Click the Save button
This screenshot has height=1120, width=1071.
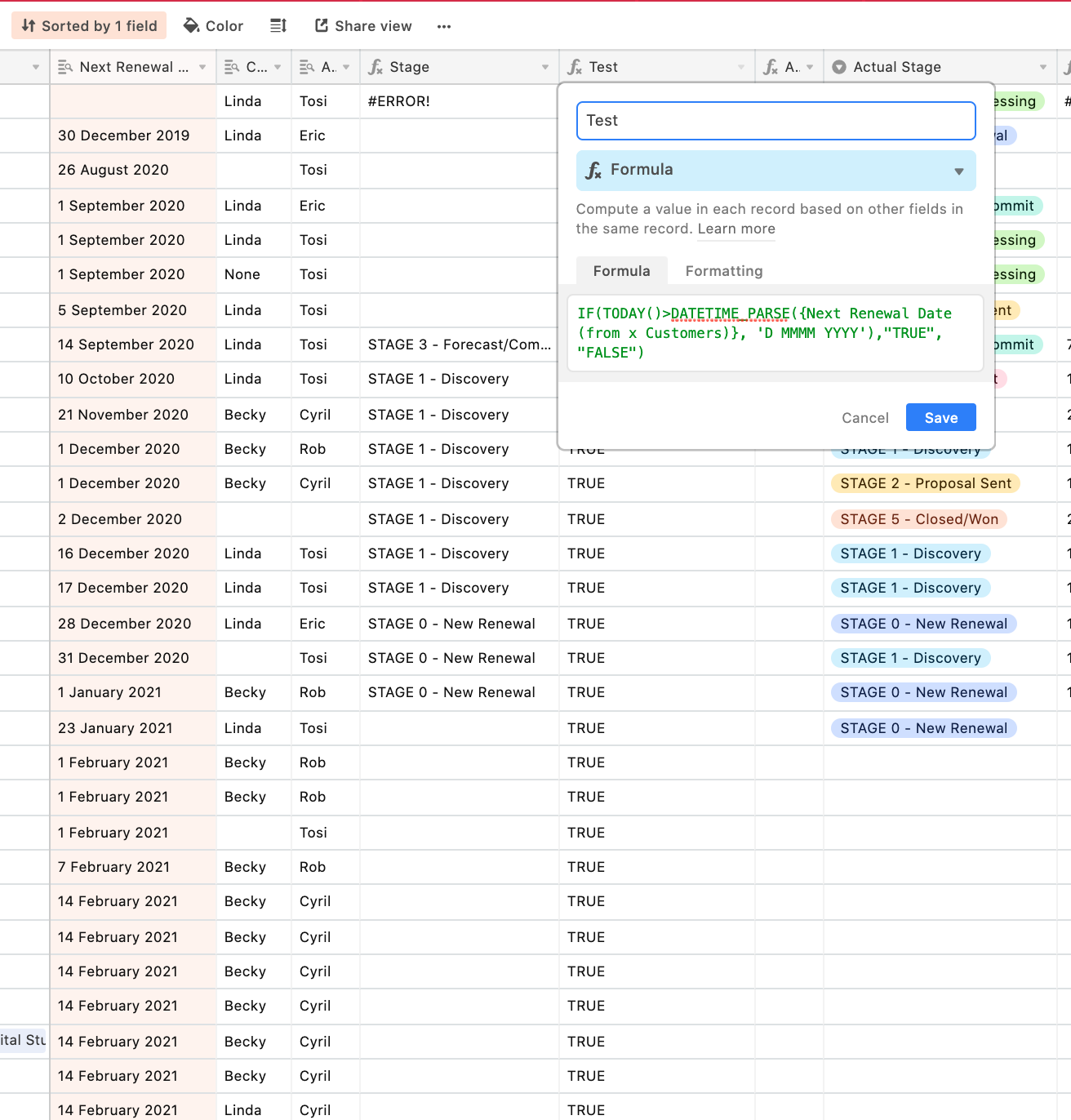941,417
